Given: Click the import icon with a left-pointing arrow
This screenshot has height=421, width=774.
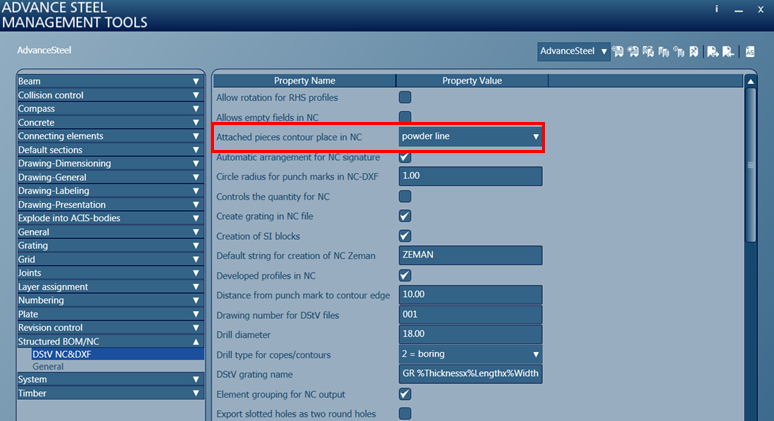Looking at the screenshot, I should (728, 51).
